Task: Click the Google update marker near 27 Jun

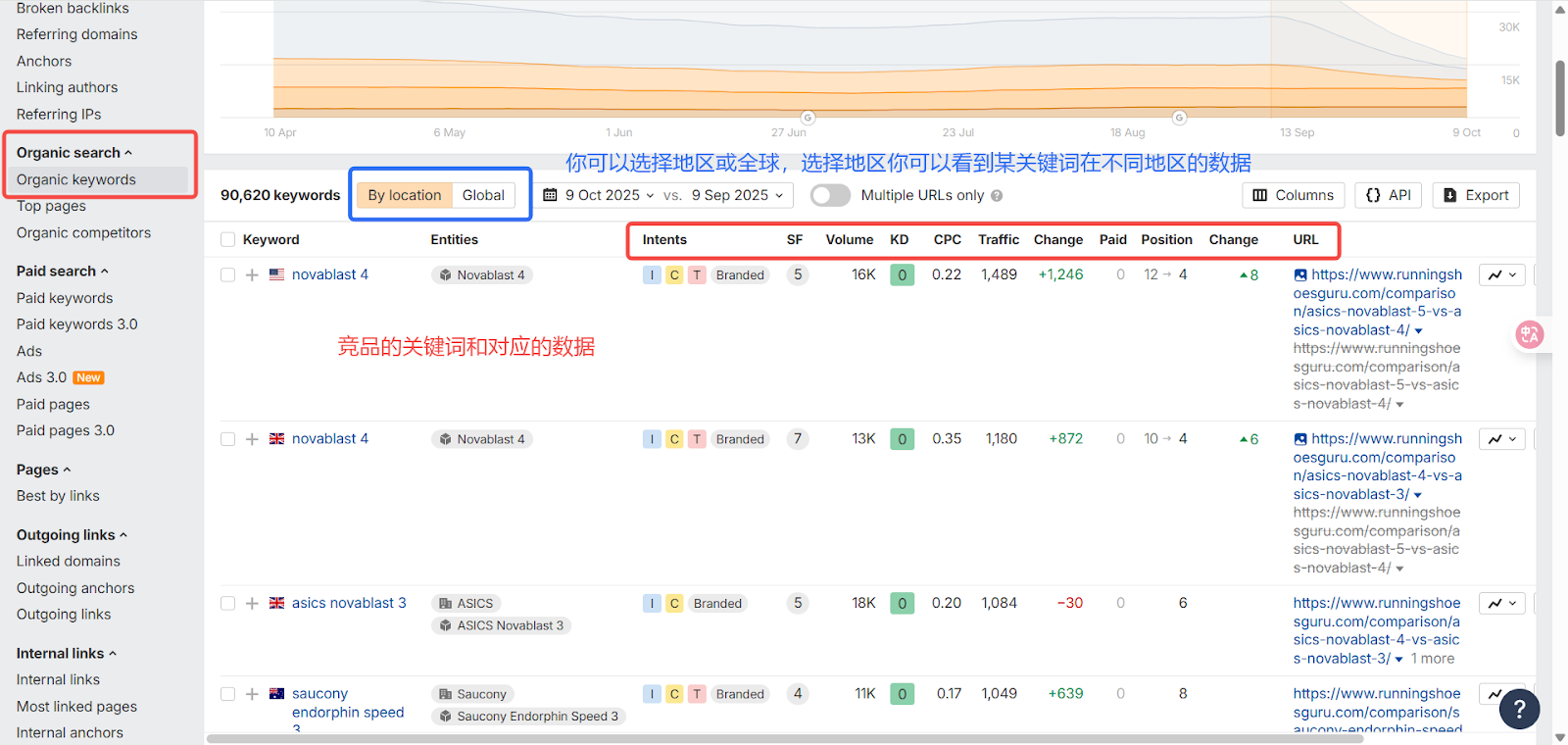Action: point(808,118)
